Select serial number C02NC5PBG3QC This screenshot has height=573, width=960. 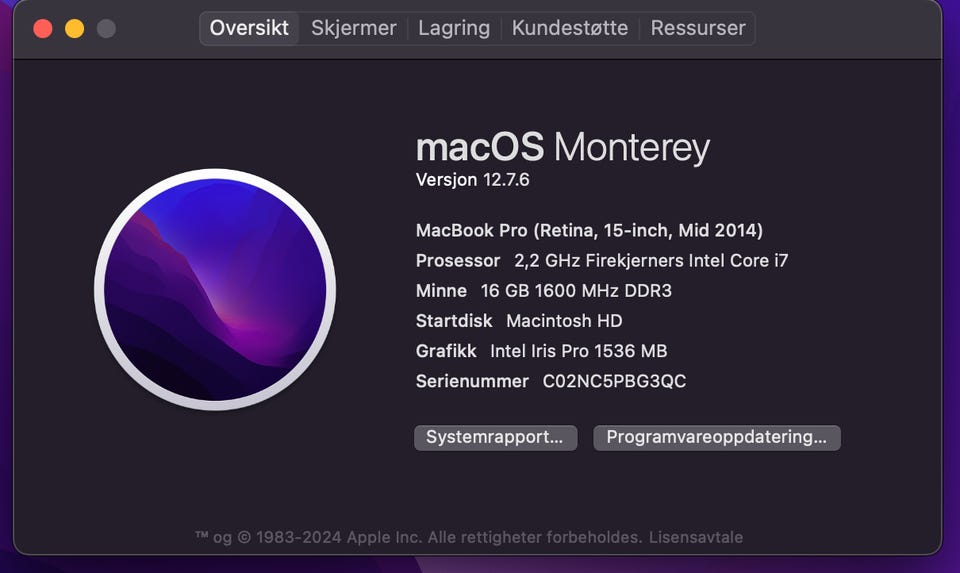614,381
